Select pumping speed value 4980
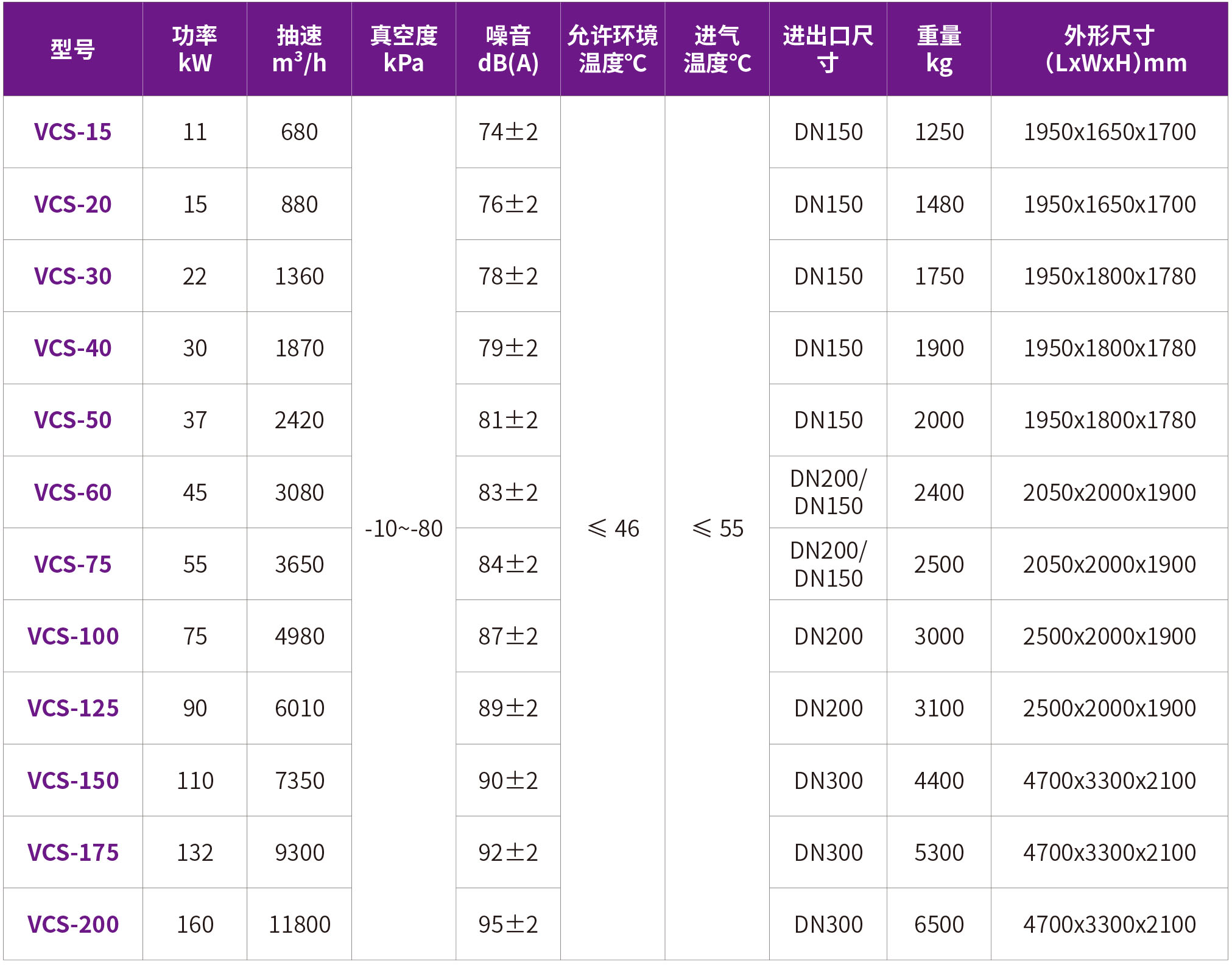 tap(299, 637)
